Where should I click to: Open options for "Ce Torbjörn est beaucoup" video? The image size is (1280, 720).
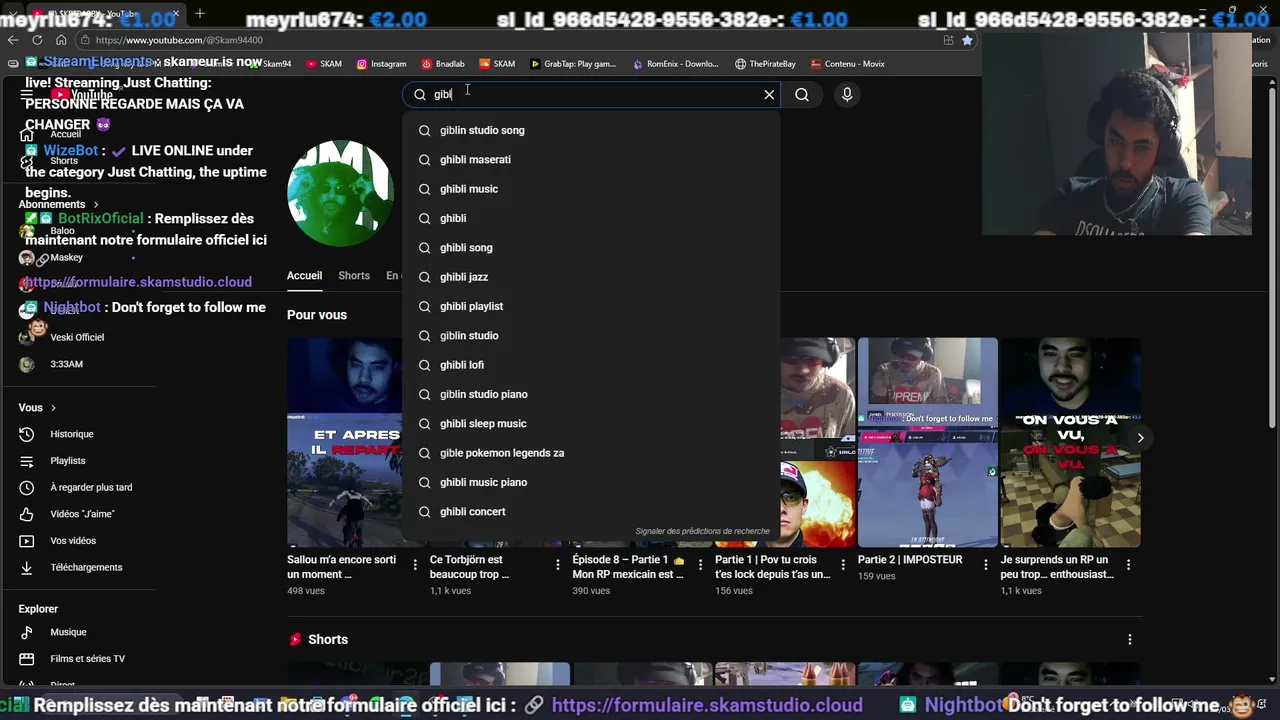click(x=557, y=565)
